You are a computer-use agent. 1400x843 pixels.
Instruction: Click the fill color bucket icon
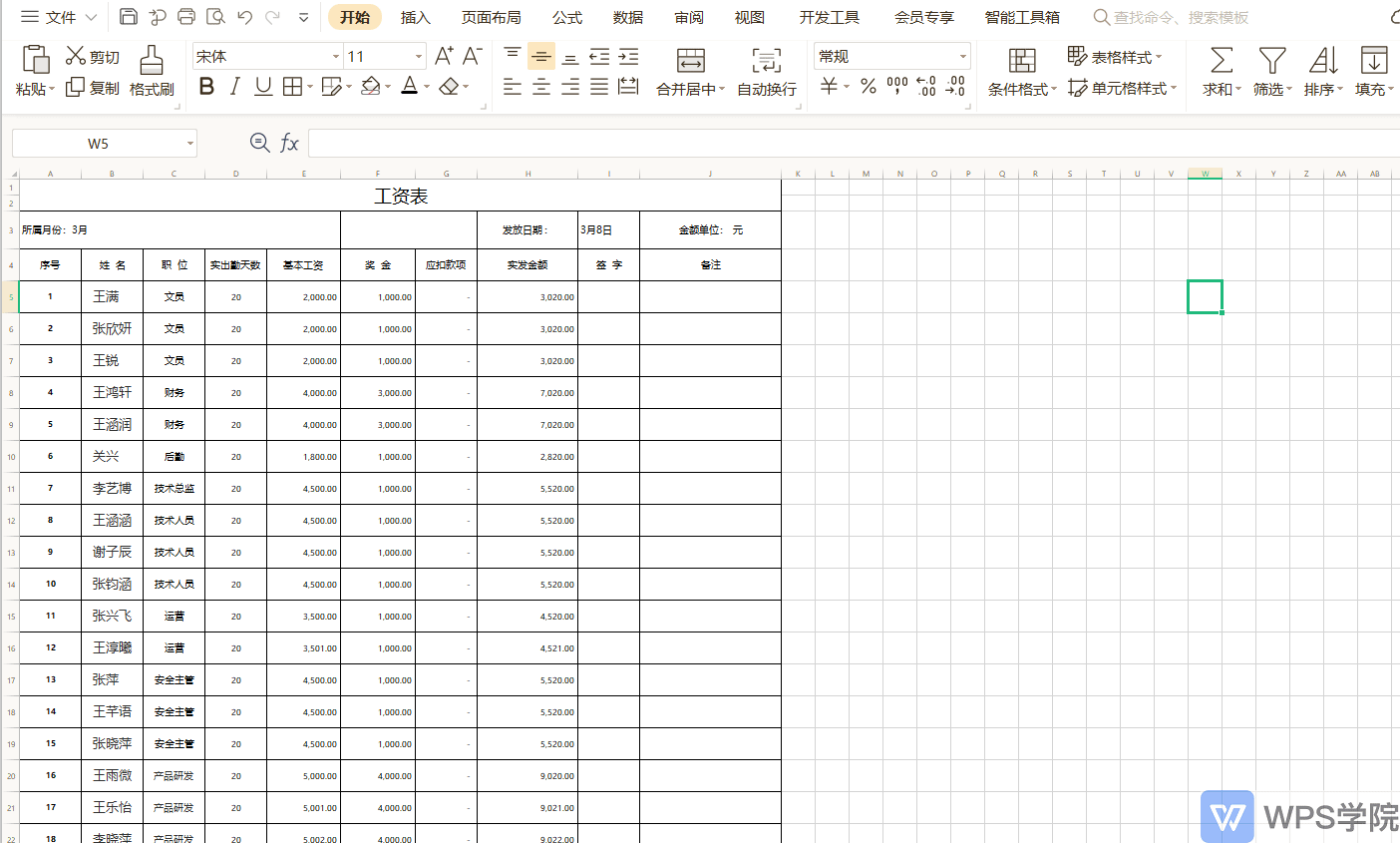coord(370,87)
